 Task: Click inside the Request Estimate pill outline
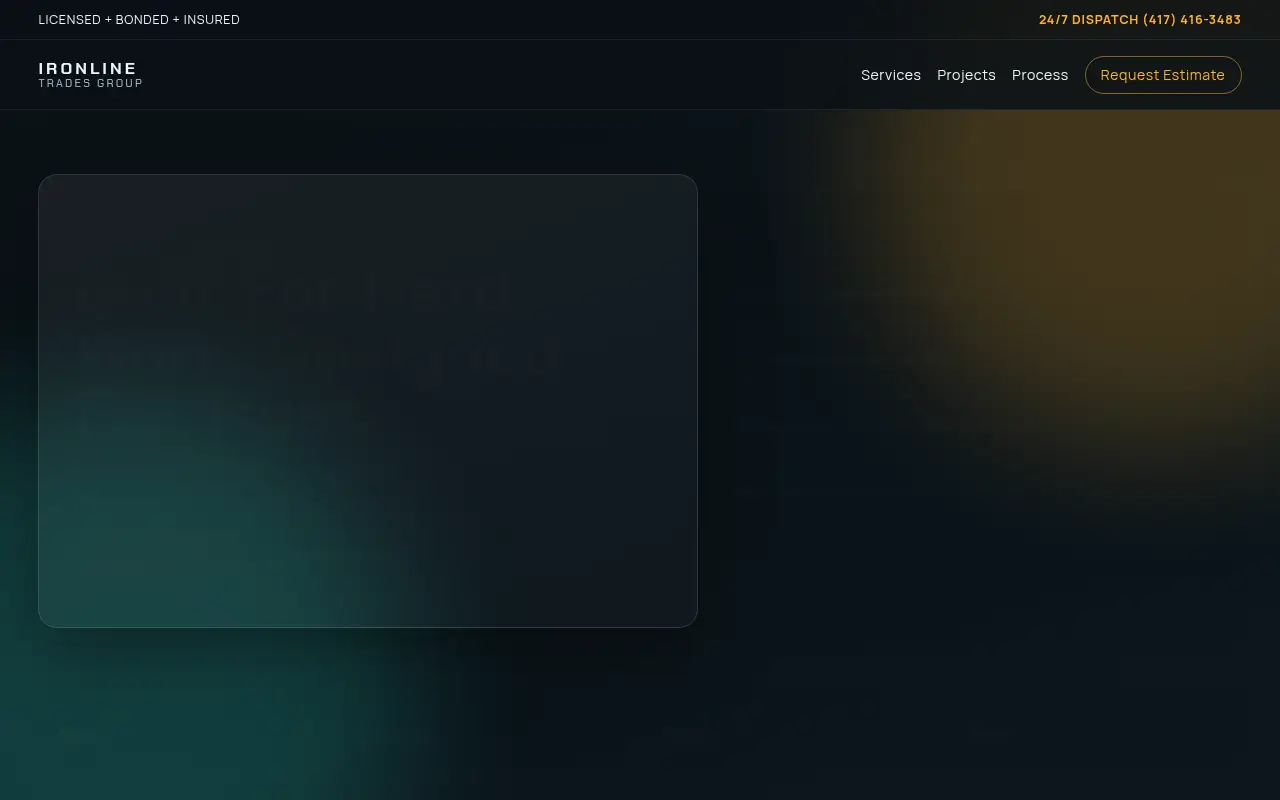[1162, 75]
